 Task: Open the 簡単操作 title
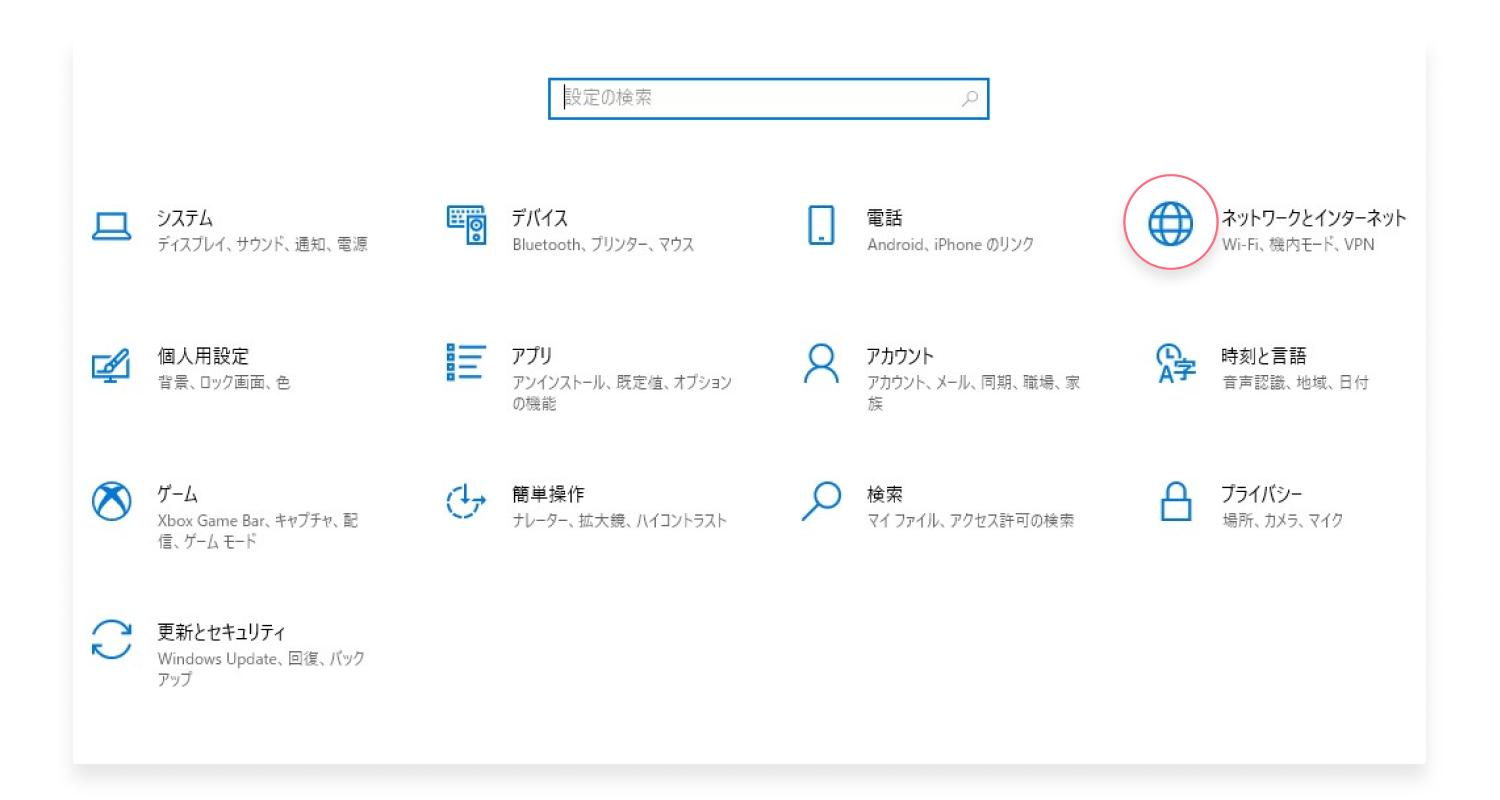point(548,494)
